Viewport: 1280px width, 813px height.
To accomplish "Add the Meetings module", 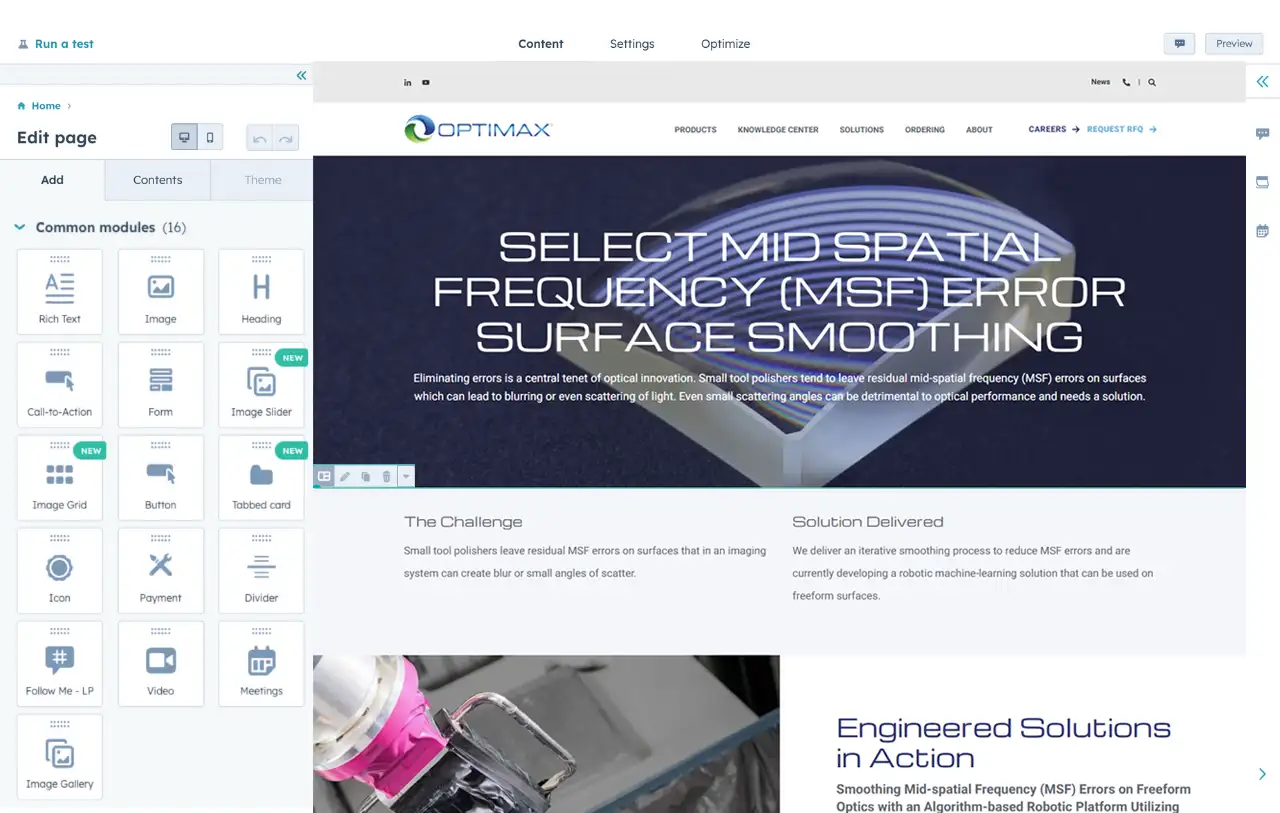I will click(x=261, y=663).
